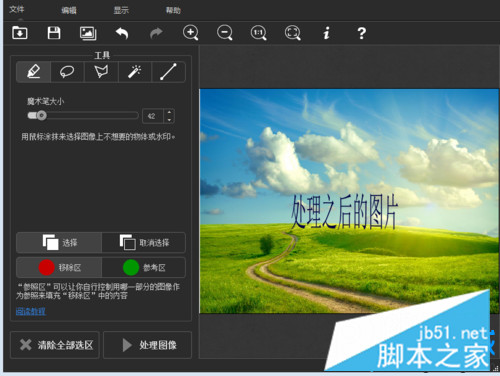This screenshot has height=376, width=500.
Task: Switch to 取消选择 mode
Action: click(x=144, y=242)
